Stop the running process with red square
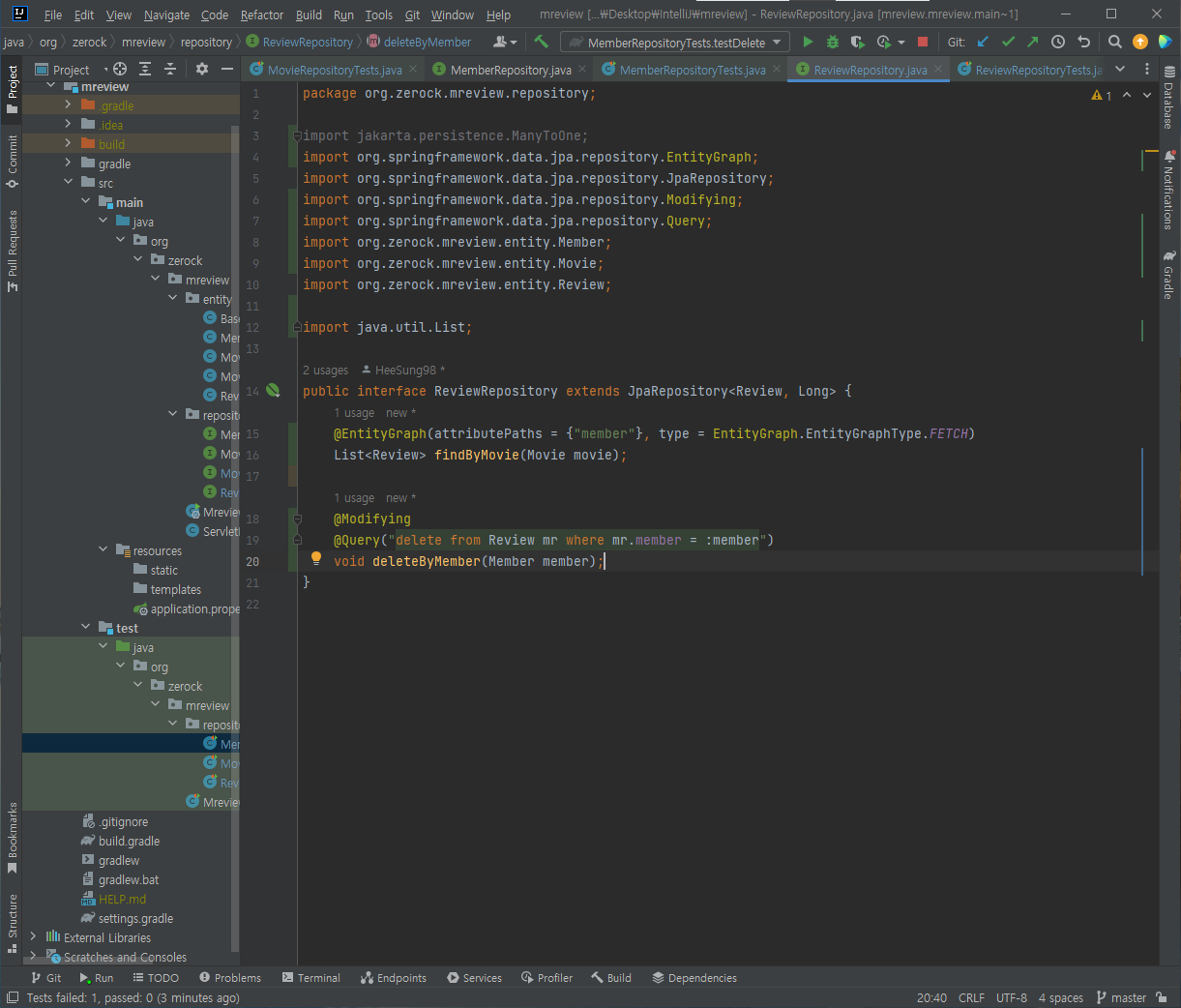 click(923, 42)
